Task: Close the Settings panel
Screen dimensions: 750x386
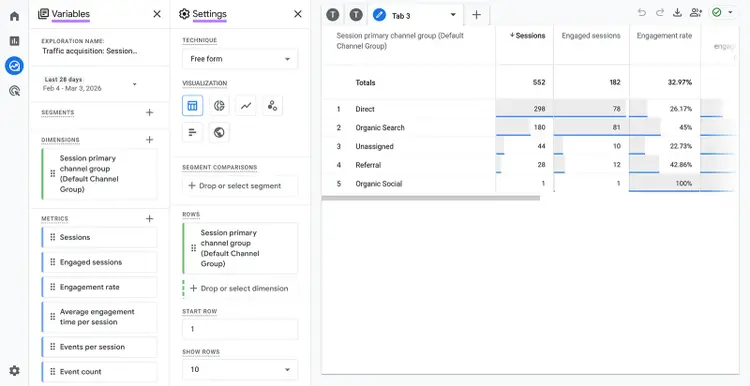Action: pos(298,14)
